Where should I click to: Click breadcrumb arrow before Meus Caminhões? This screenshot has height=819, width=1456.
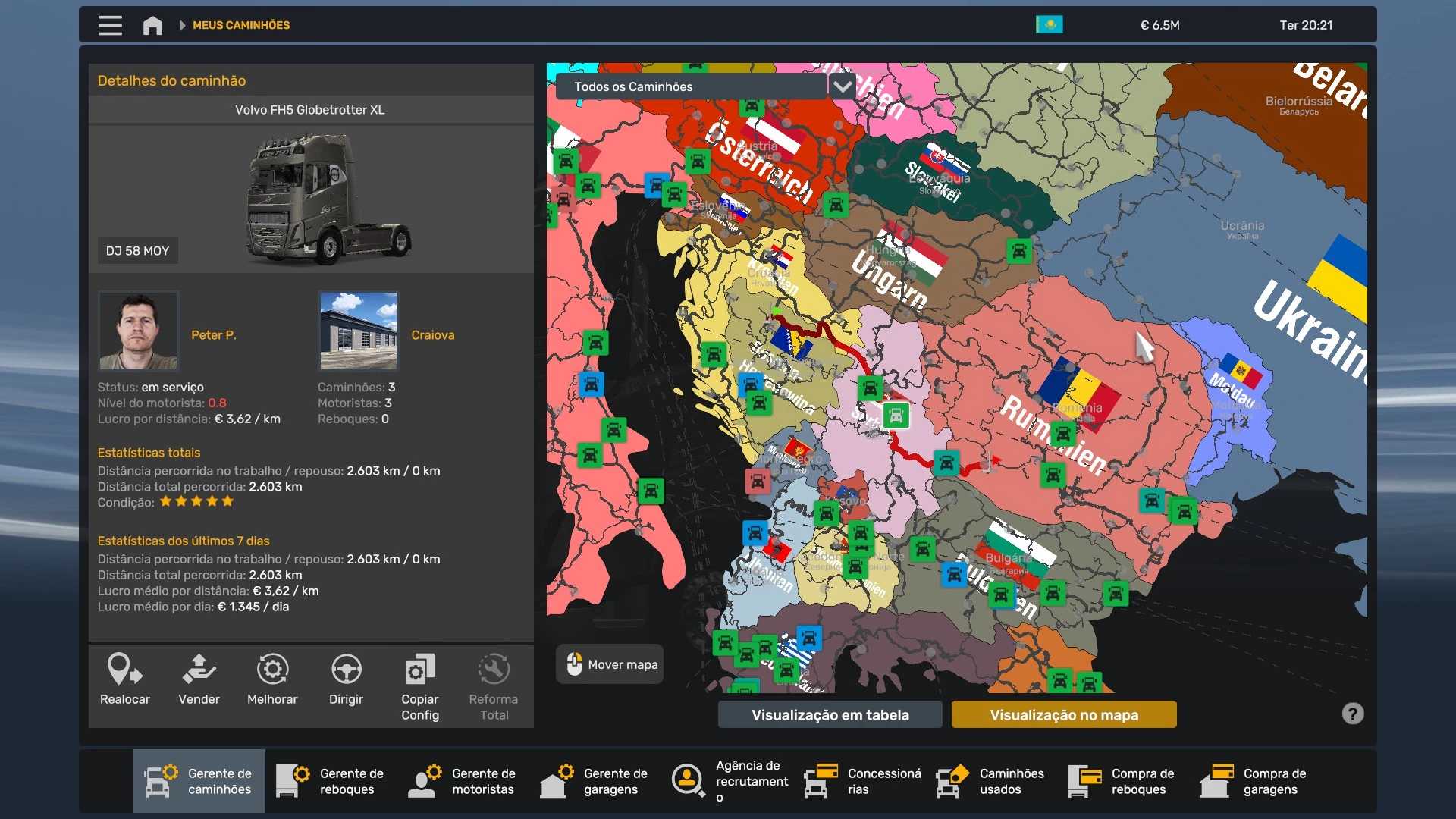pyautogui.click(x=182, y=25)
